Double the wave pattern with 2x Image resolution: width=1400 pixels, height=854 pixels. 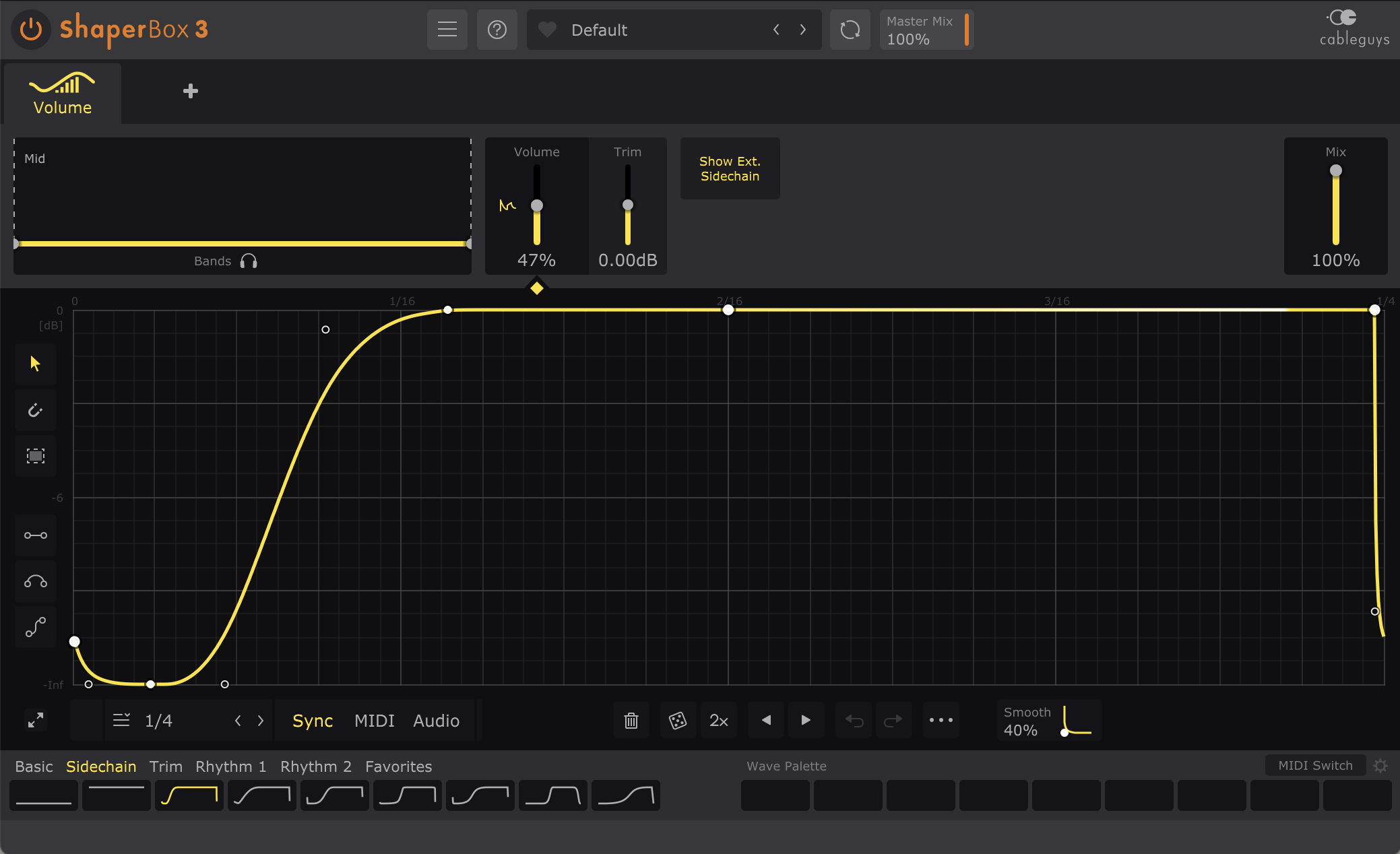click(718, 719)
